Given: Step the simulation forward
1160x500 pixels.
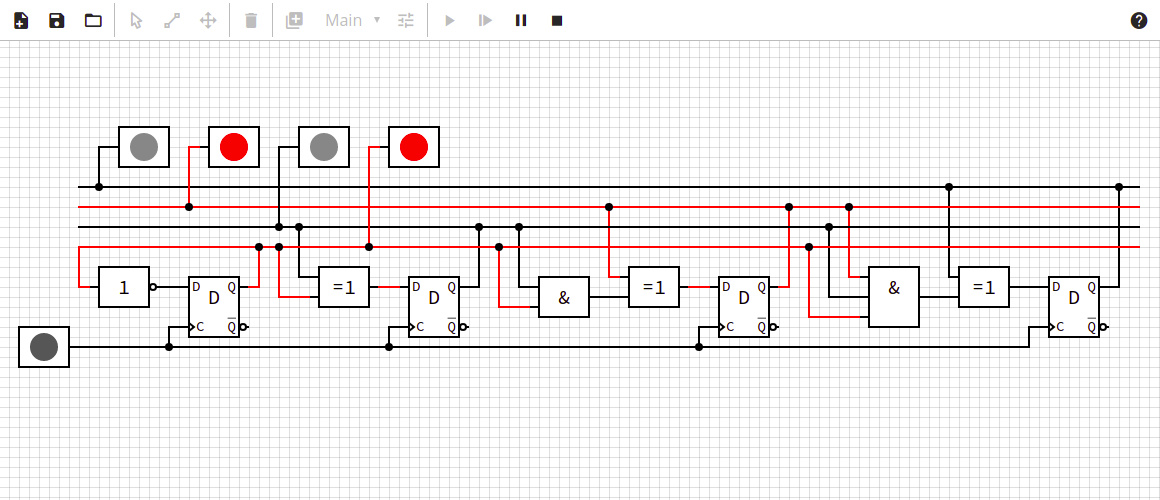Looking at the screenshot, I should 485,21.
